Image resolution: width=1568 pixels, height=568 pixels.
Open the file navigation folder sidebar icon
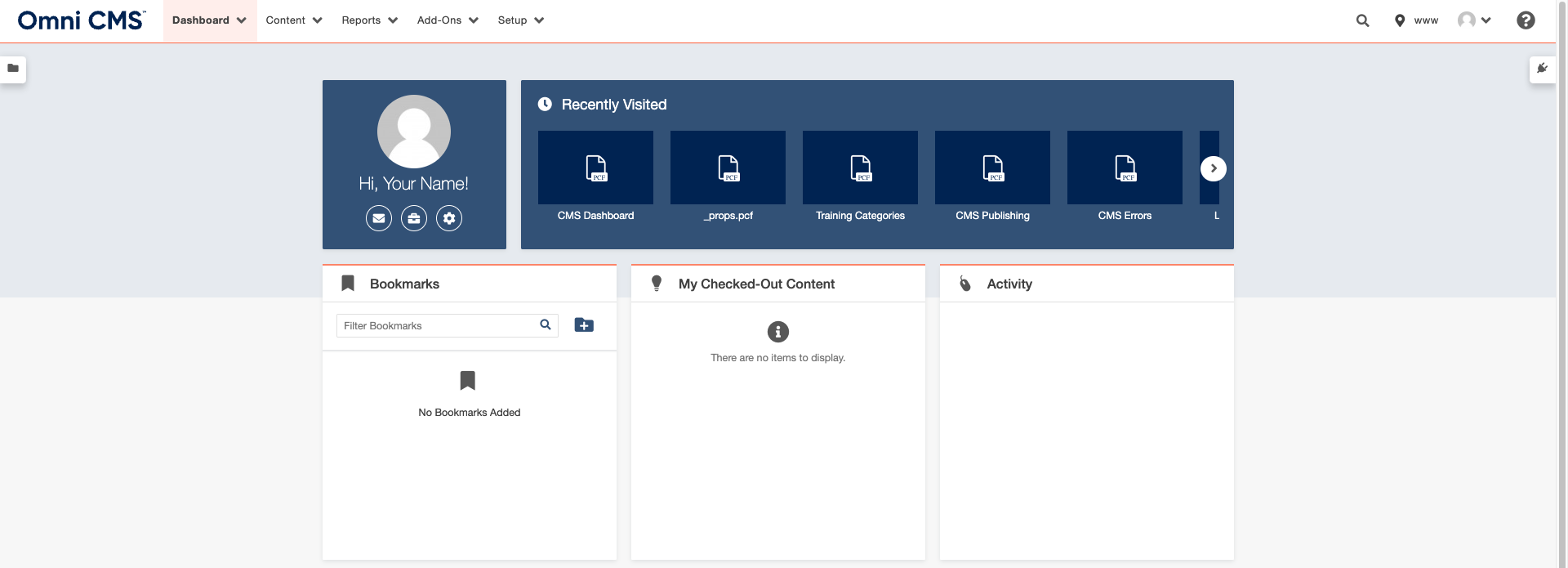click(x=13, y=69)
